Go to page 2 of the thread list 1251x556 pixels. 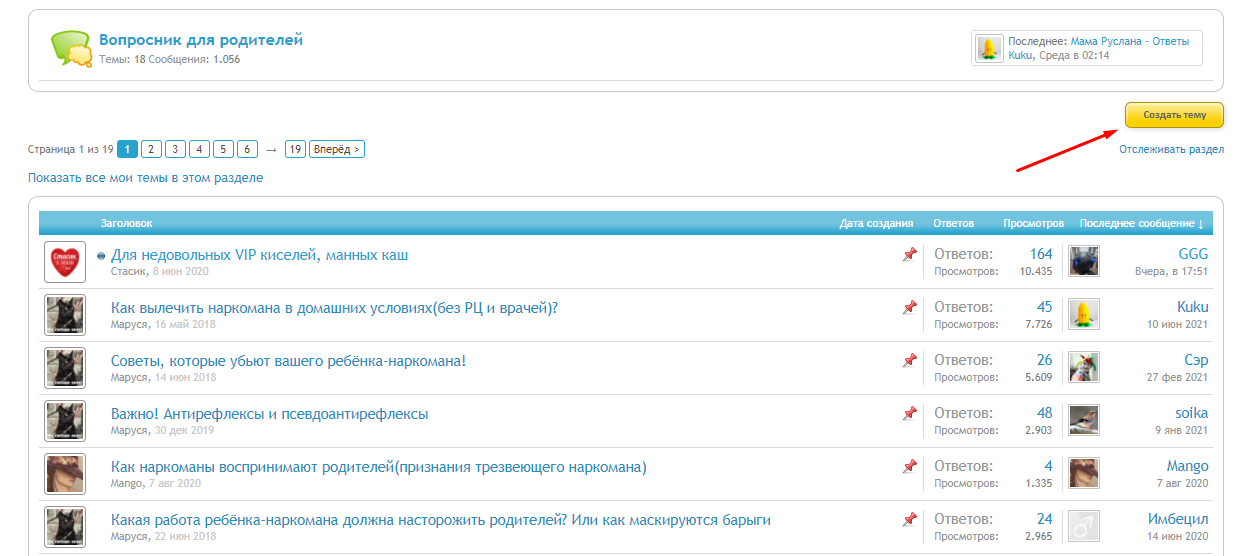[x=151, y=149]
